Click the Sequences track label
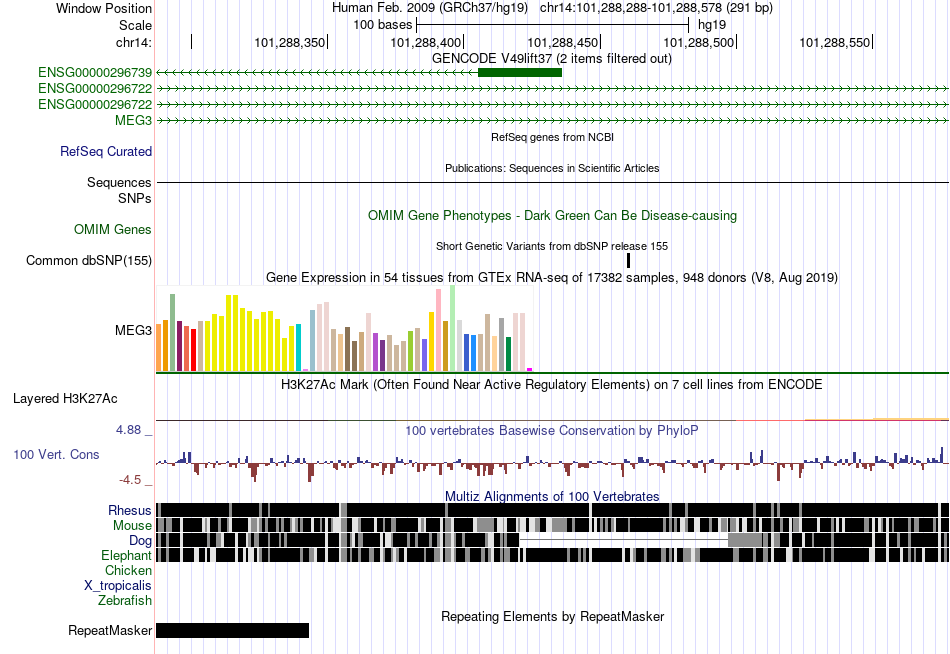 pos(119,182)
